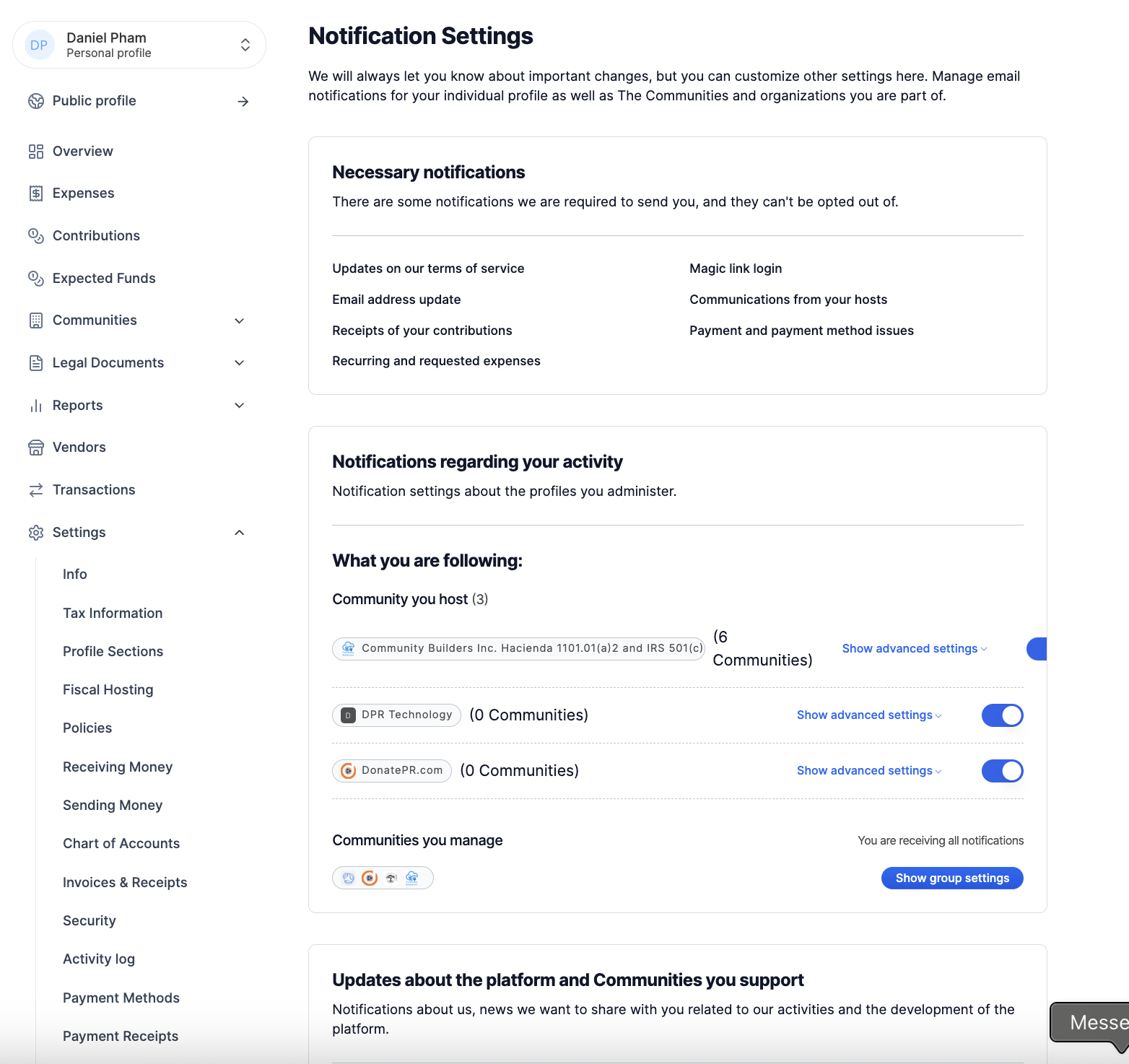The image size is (1129, 1064).
Task: Disable notifications for DonatePR.com
Action: pos(1002,771)
